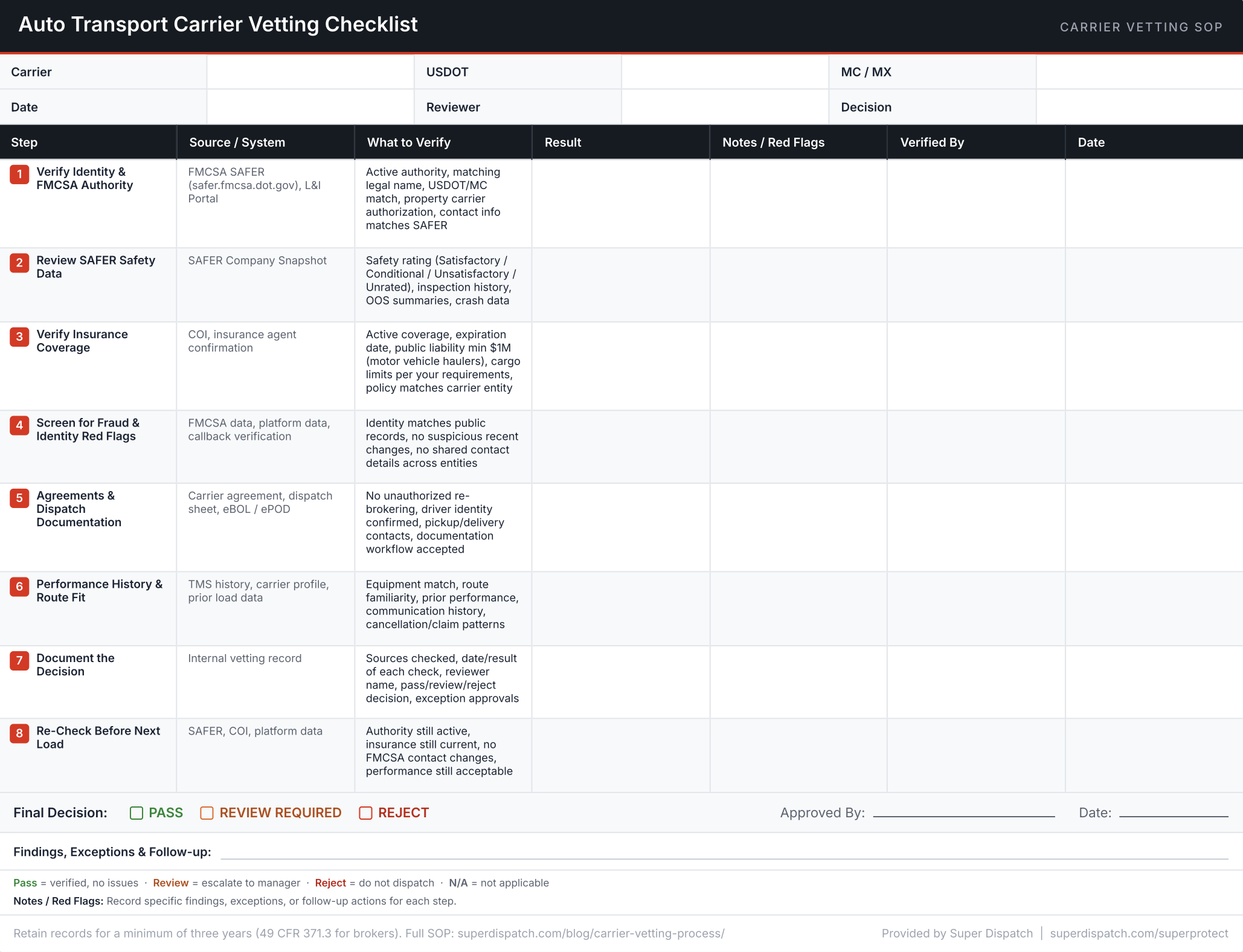
Task: Click the header Date value field
Action: (x=310, y=107)
